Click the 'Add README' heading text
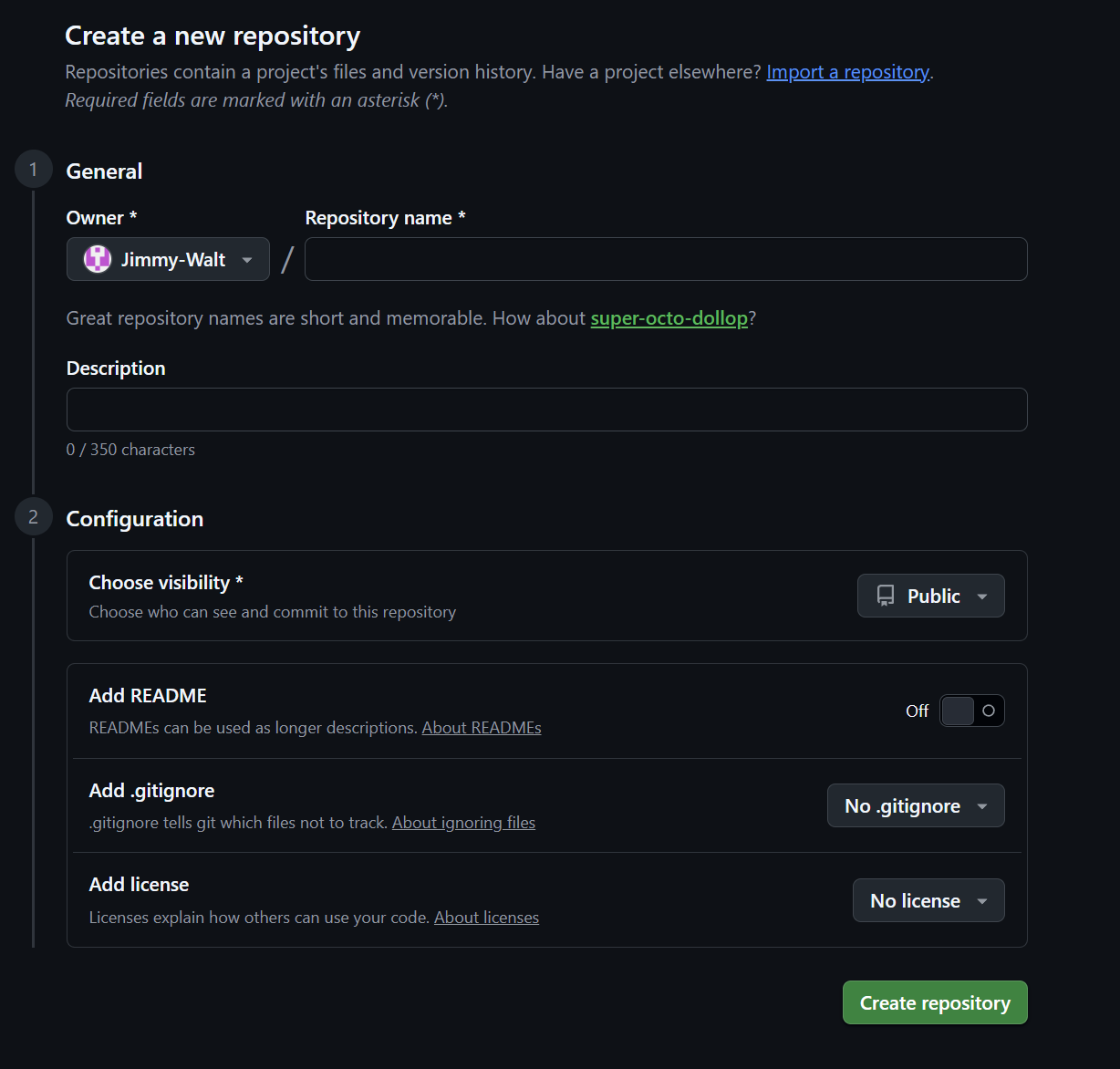1120x1069 pixels. (x=148, y=696)
